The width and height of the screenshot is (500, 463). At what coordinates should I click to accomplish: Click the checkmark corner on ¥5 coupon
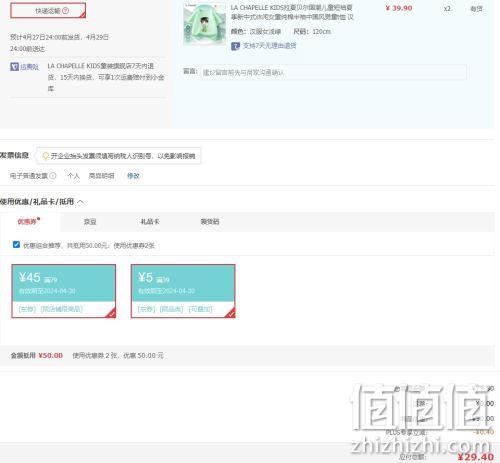(x=231, y=314)
